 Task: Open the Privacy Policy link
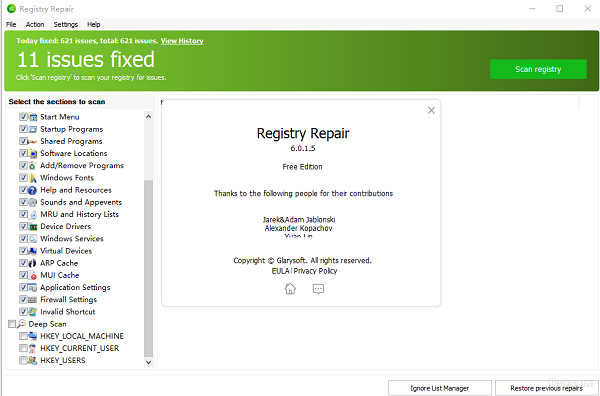[315, 271]
